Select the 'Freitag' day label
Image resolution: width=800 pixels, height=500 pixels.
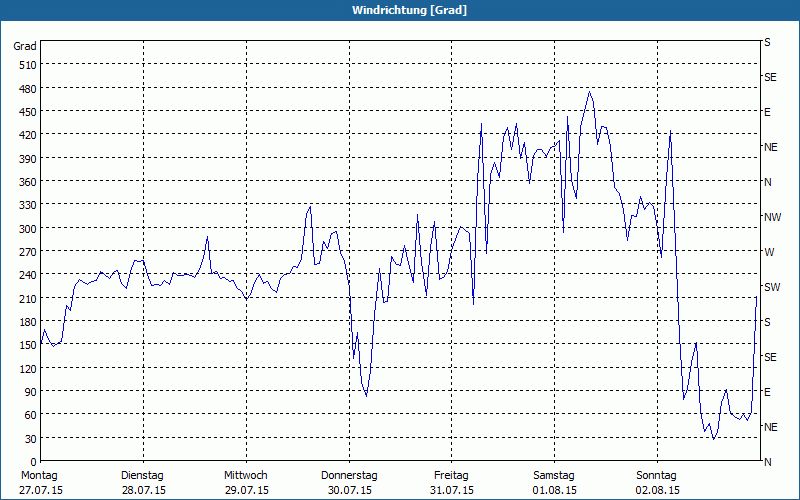[x=451, y=476]
